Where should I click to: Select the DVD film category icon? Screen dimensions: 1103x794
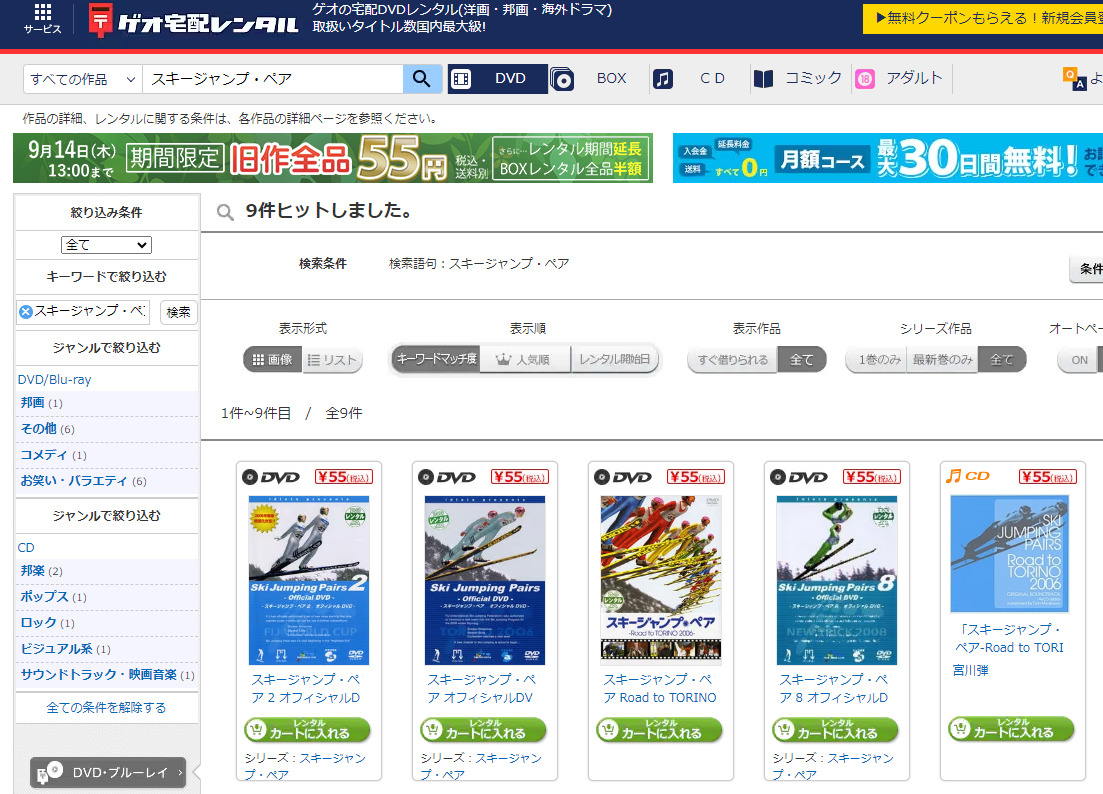pyautogui.click(x=461, y=79)
